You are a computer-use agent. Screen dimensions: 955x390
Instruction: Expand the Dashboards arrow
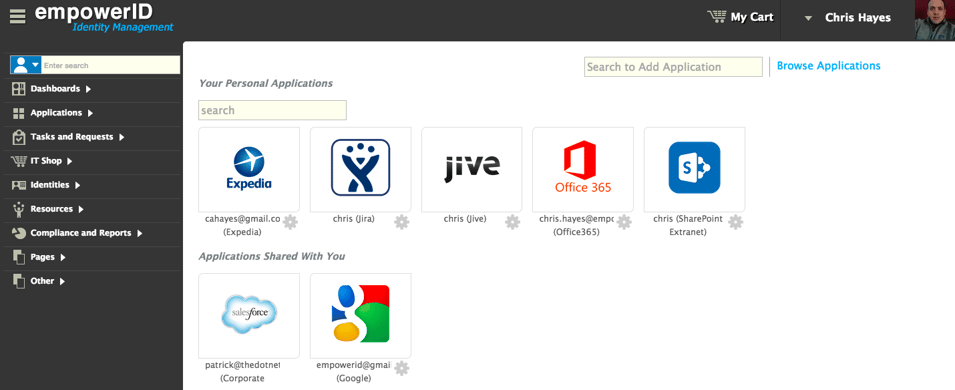coord(88,89)
